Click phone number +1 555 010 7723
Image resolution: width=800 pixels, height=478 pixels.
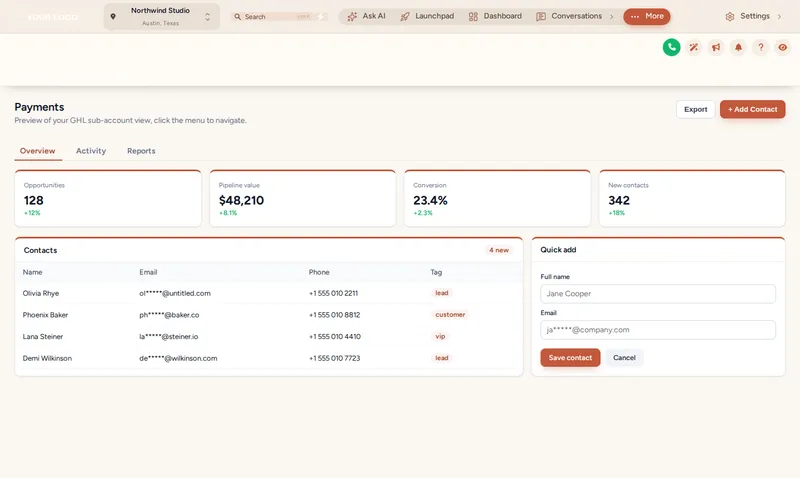click(335, 358)
